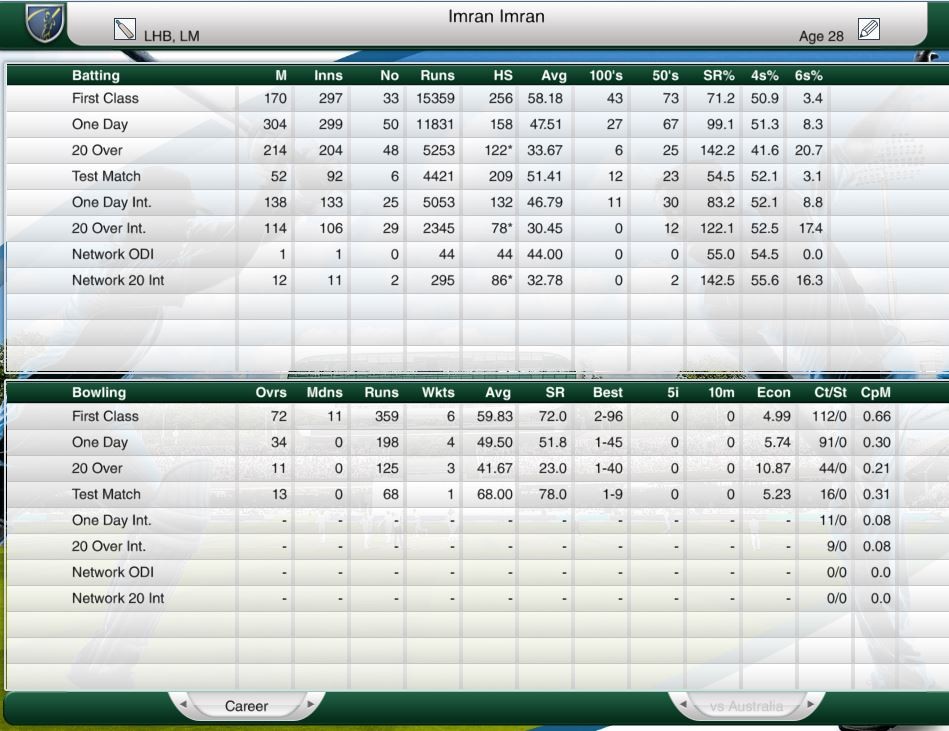Image resolution: width=949 pixels, height=731 pixels.
Task: Click 20 Over high score 122*
Action: coord(498,150)
